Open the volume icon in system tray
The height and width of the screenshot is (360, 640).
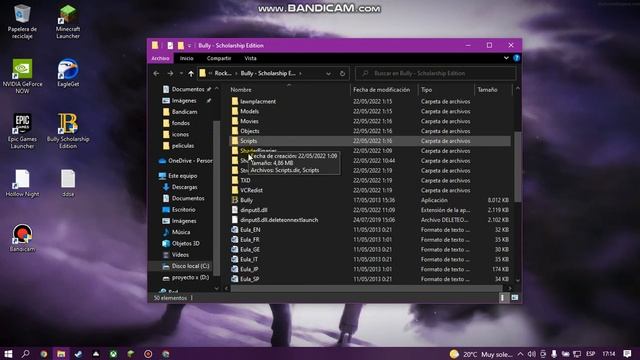(x=531, y=354)
